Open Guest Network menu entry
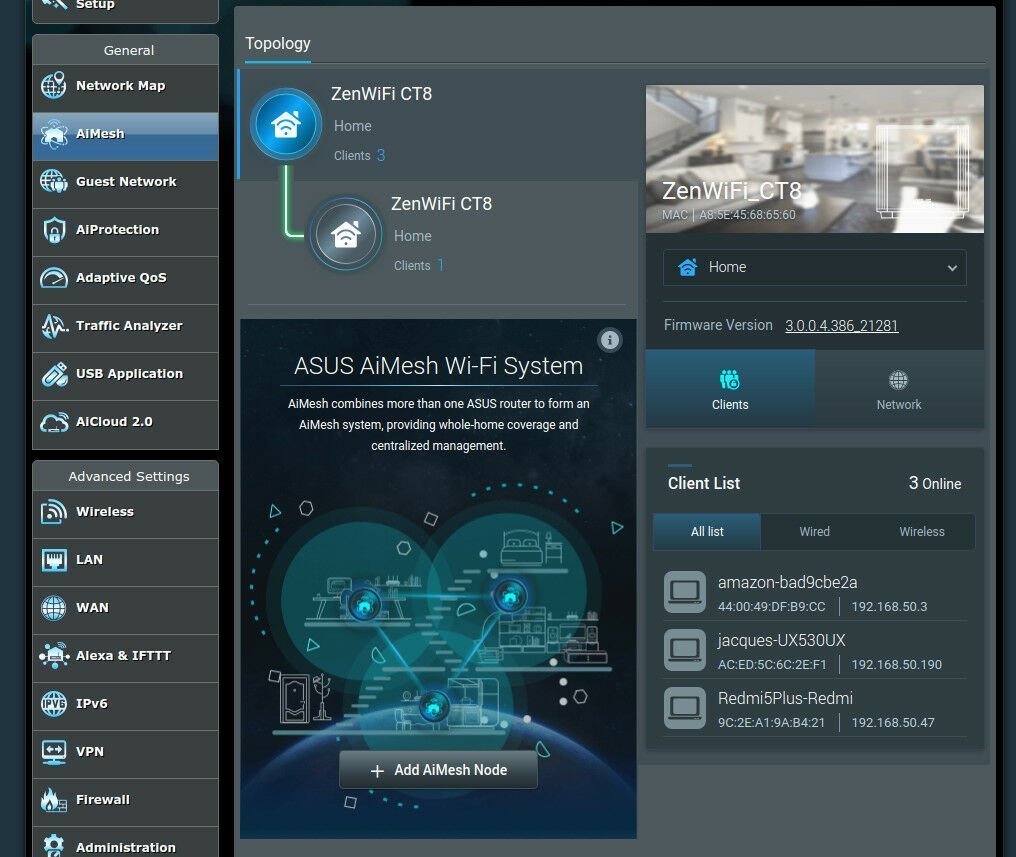Viewport: 1016px width, 857px height. 126,185
